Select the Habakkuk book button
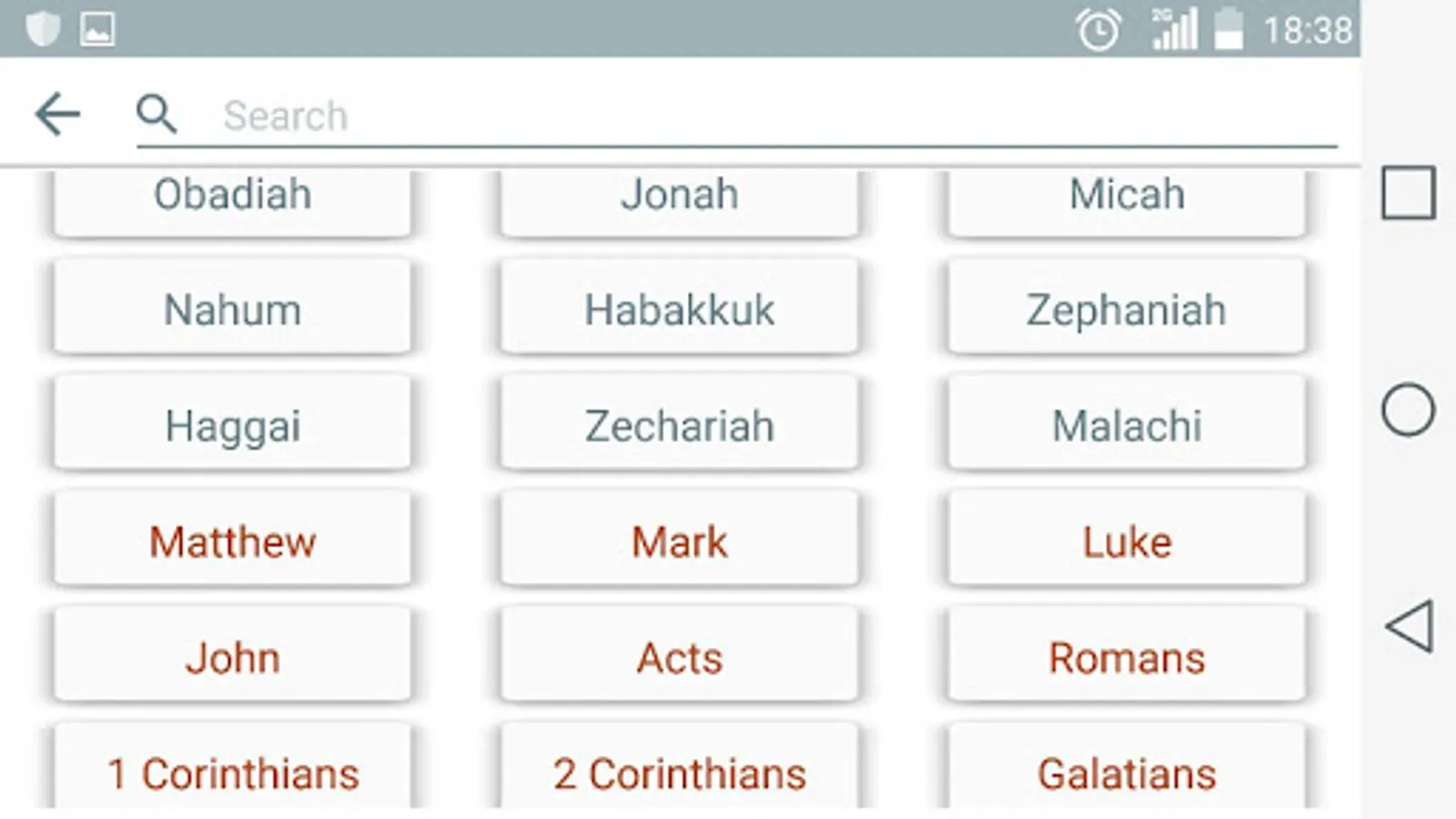 tap(679, 308)
